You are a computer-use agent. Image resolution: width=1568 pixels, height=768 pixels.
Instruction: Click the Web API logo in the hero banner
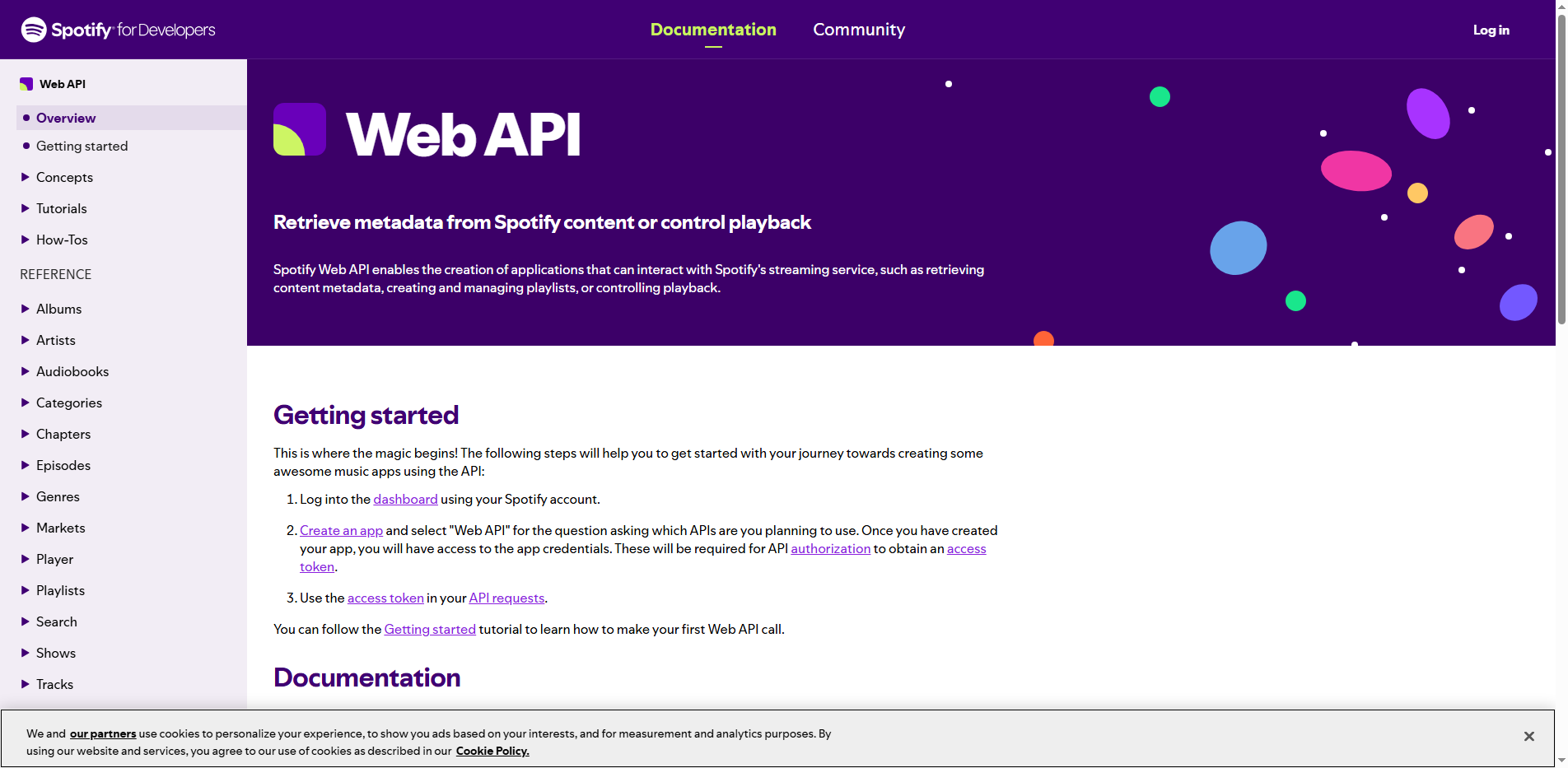click(300, 129)
